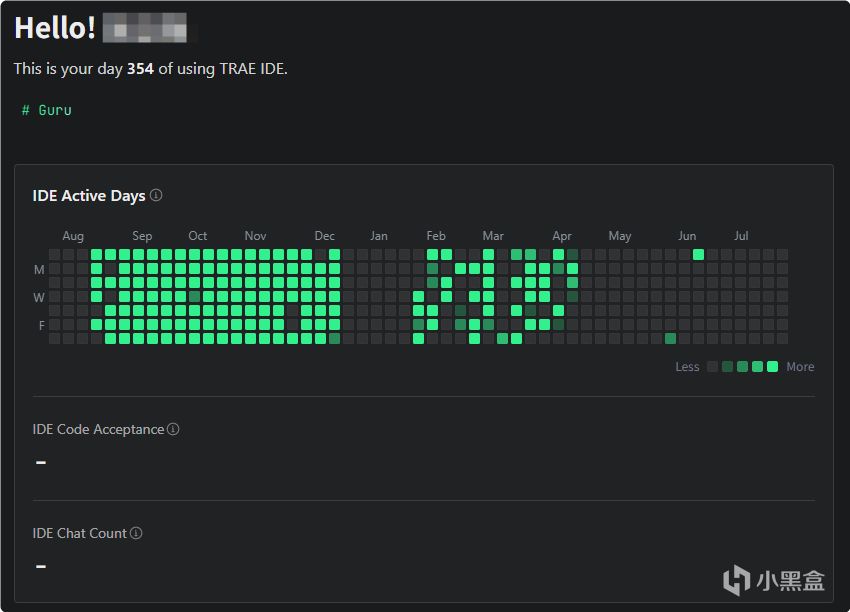Click the 'Feb' month label

pyautogui.click(x=436, y=236)
